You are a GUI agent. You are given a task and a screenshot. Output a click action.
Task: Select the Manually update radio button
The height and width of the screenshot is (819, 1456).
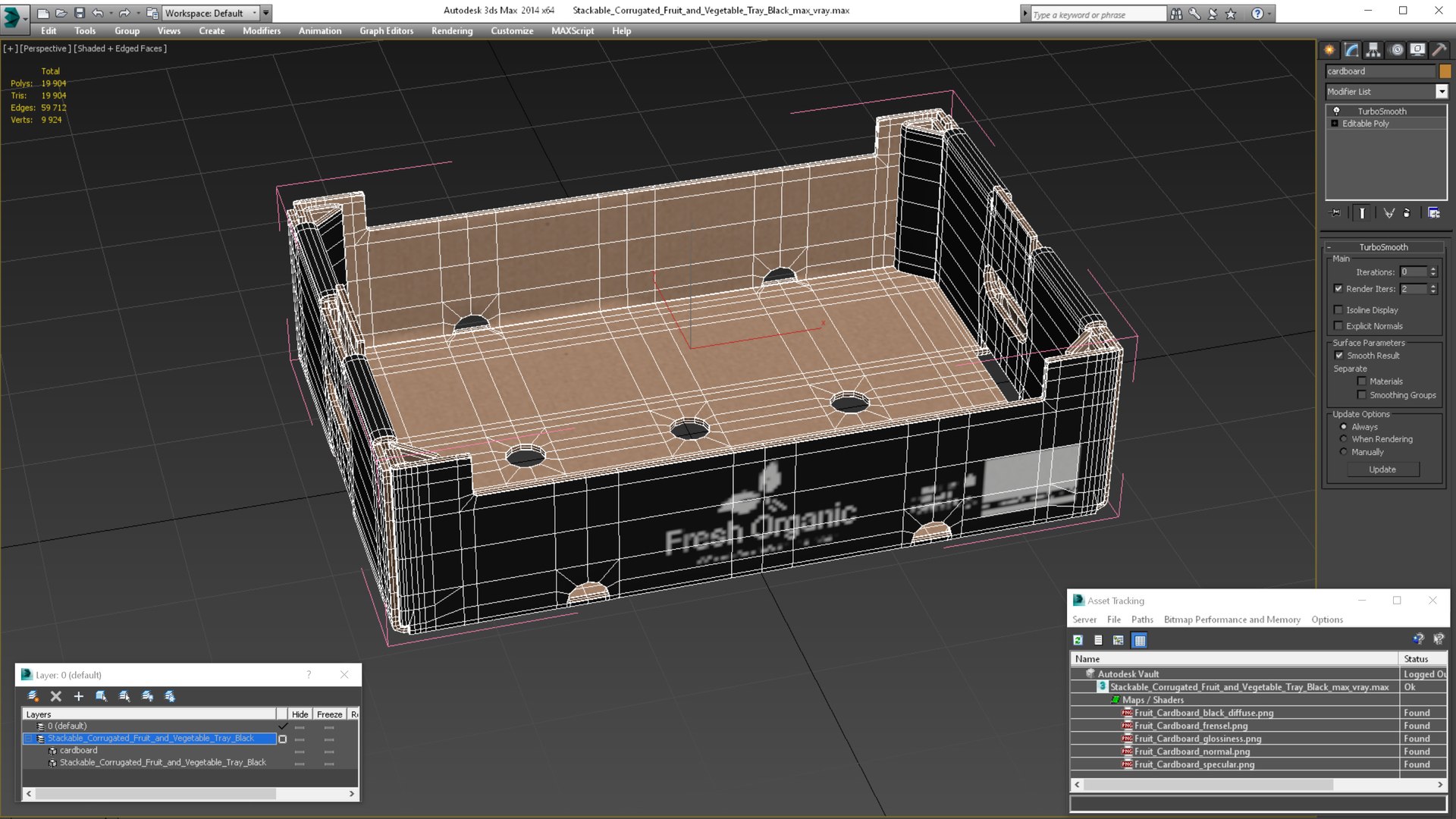tap(1344, 452)
